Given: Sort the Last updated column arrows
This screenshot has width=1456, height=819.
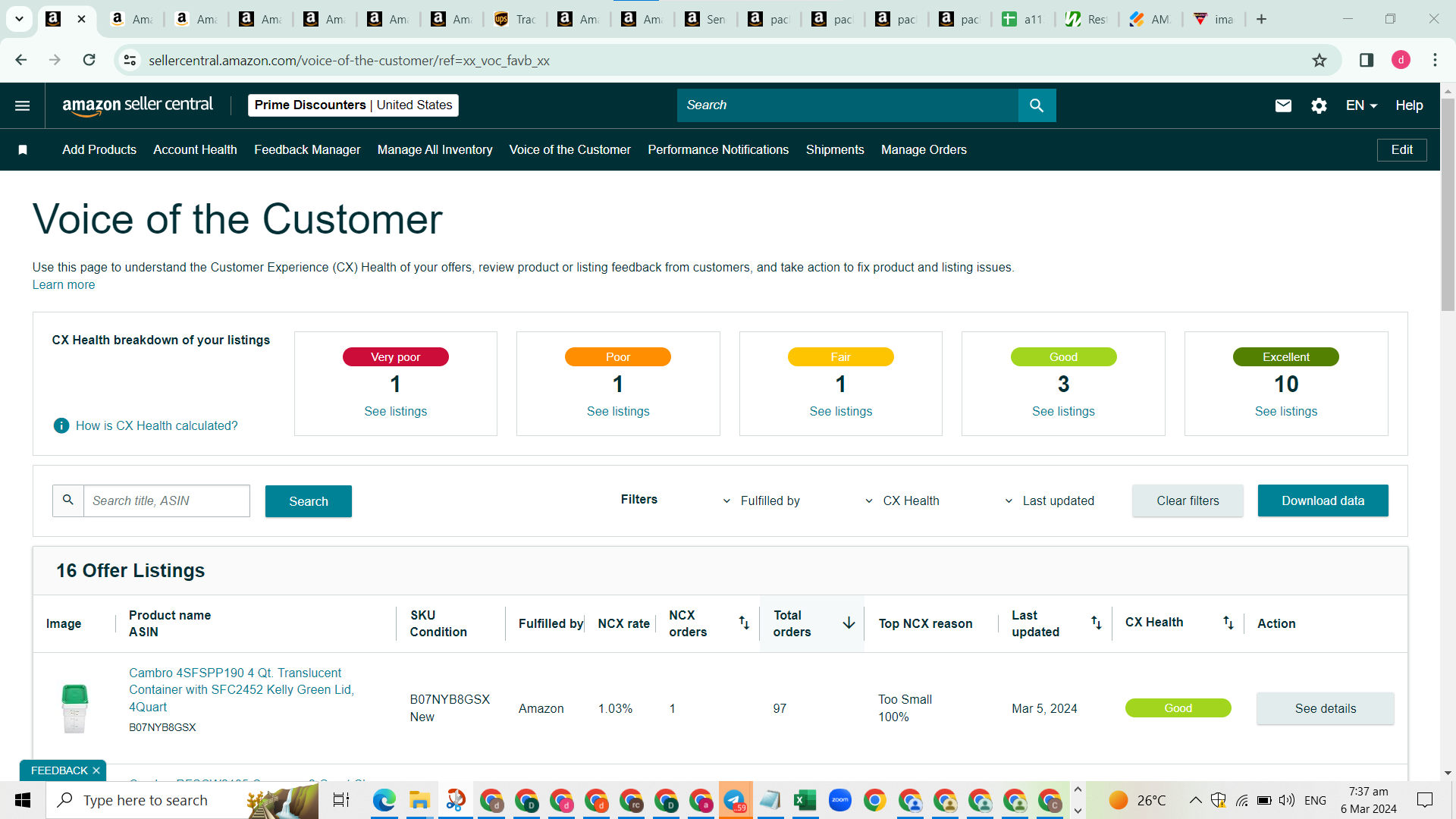Looking at the screenshot, I should 1097,623.
